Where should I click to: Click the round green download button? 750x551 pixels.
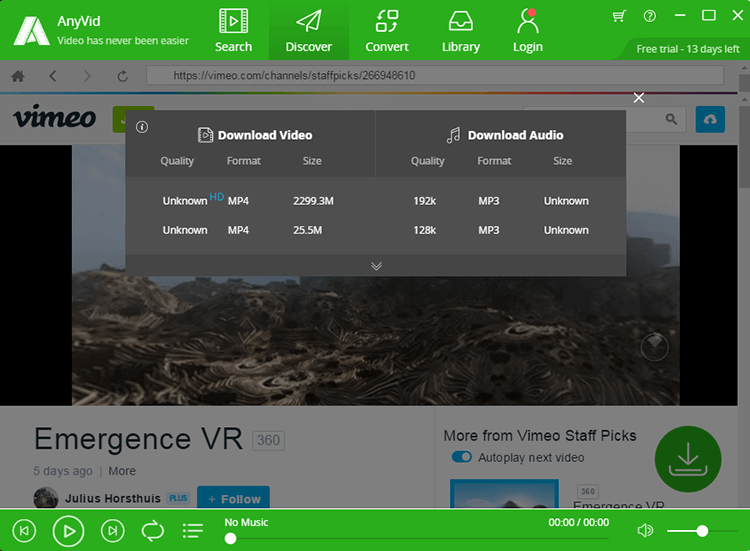coord(688,459)
